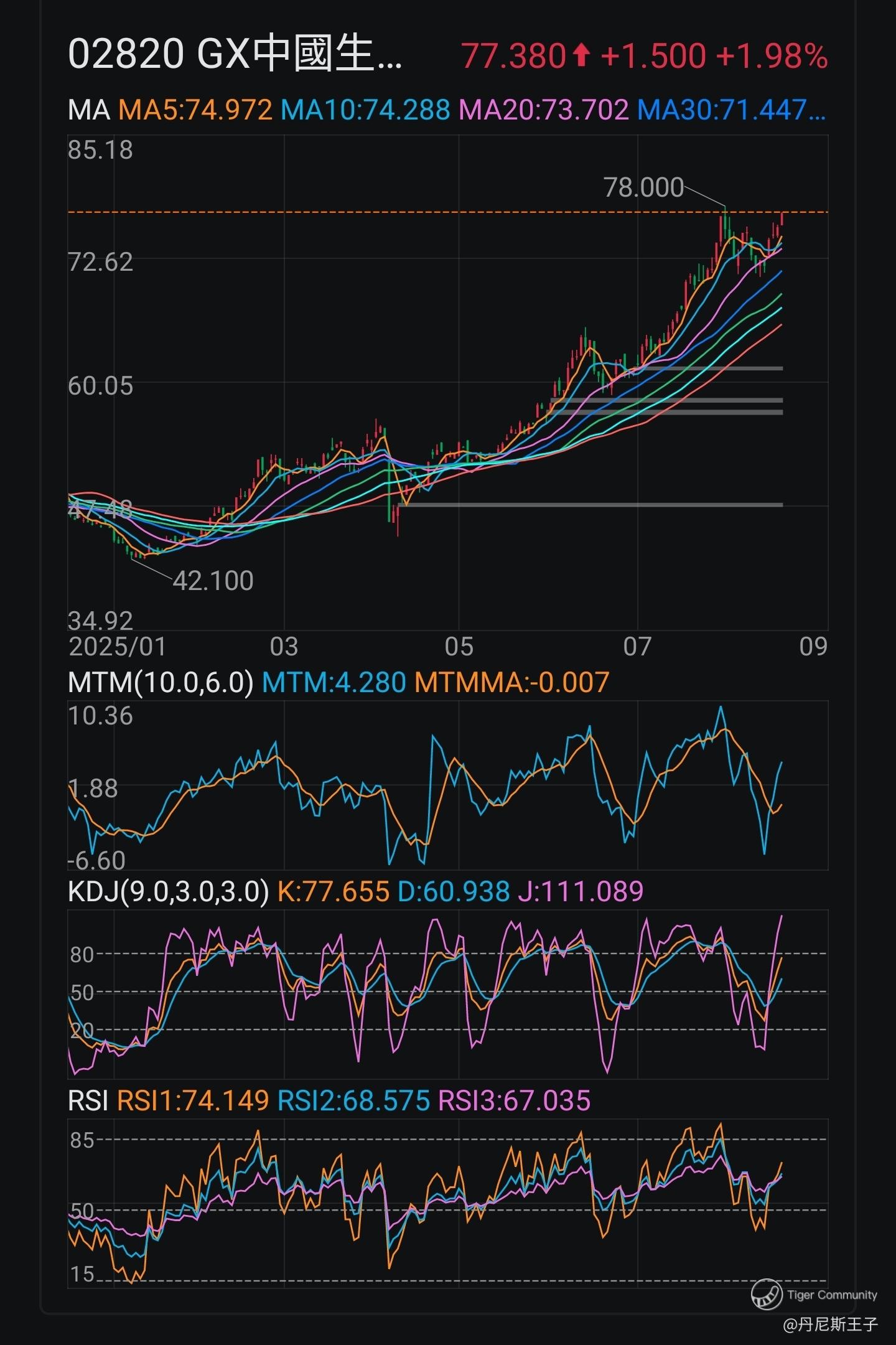Click the Tiger Community text

[832, 1295]
